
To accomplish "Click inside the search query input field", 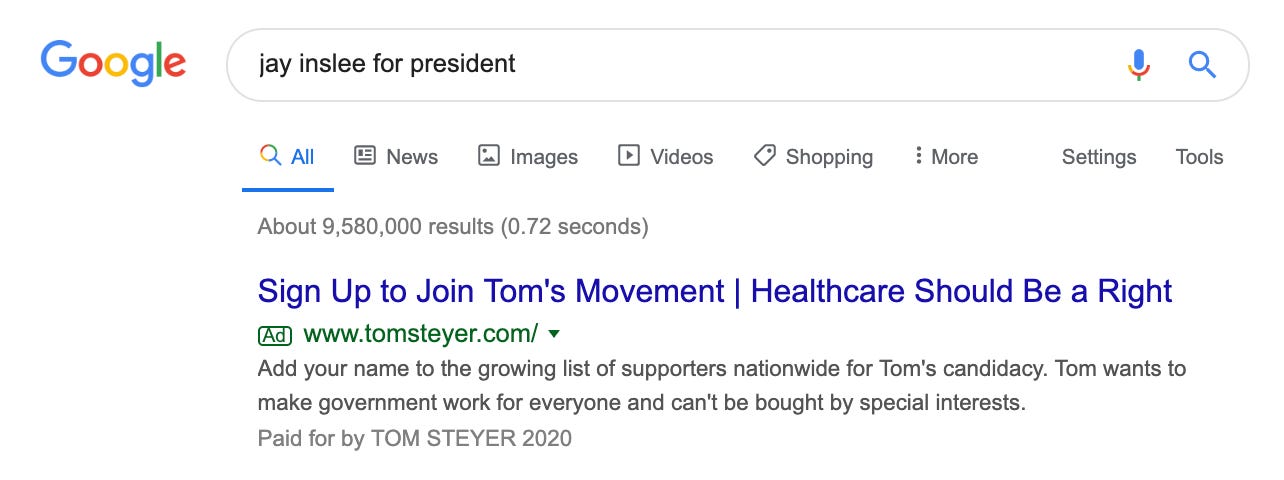I will point(680,65).
